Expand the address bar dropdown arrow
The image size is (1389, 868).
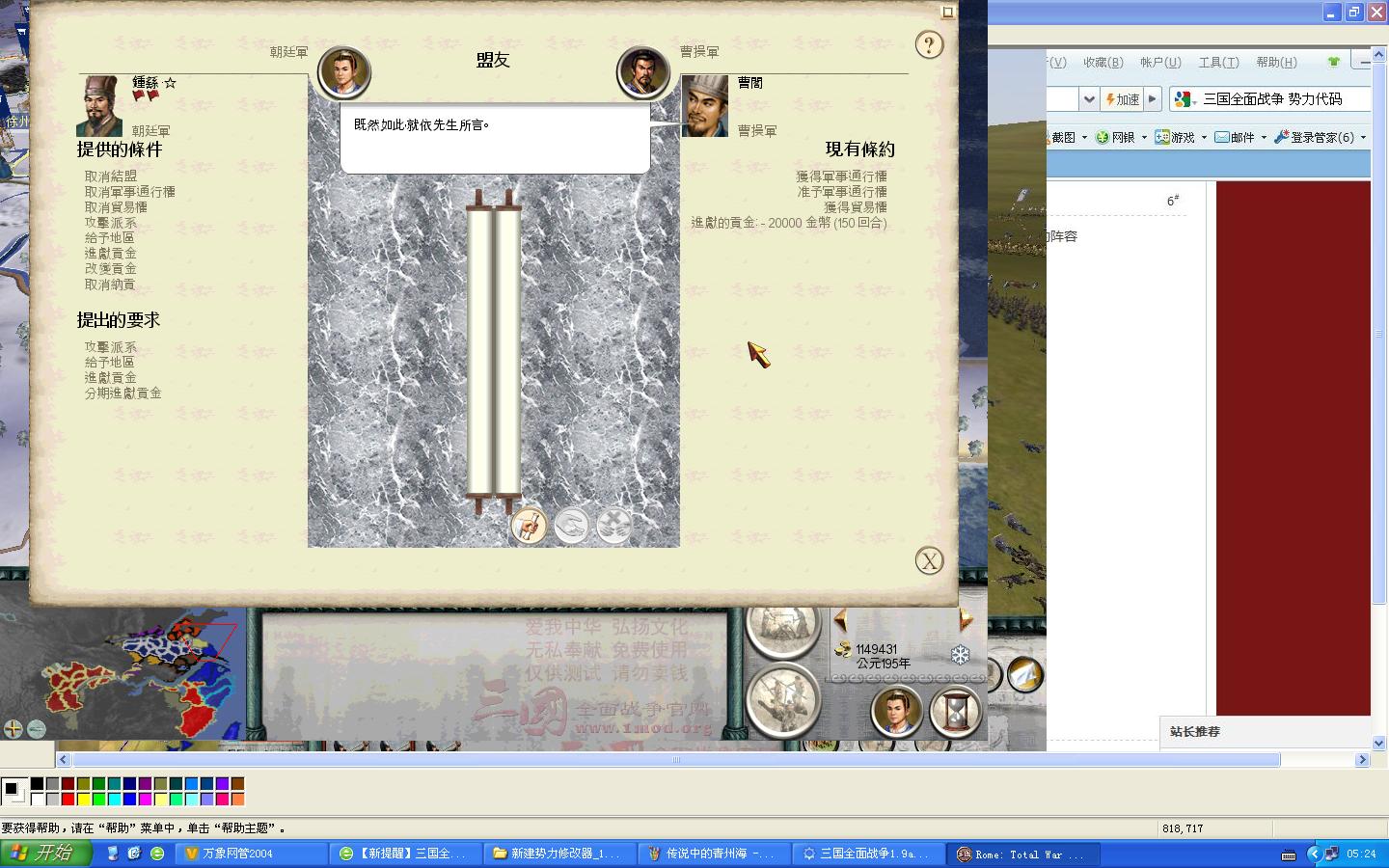coord(1089,99)
